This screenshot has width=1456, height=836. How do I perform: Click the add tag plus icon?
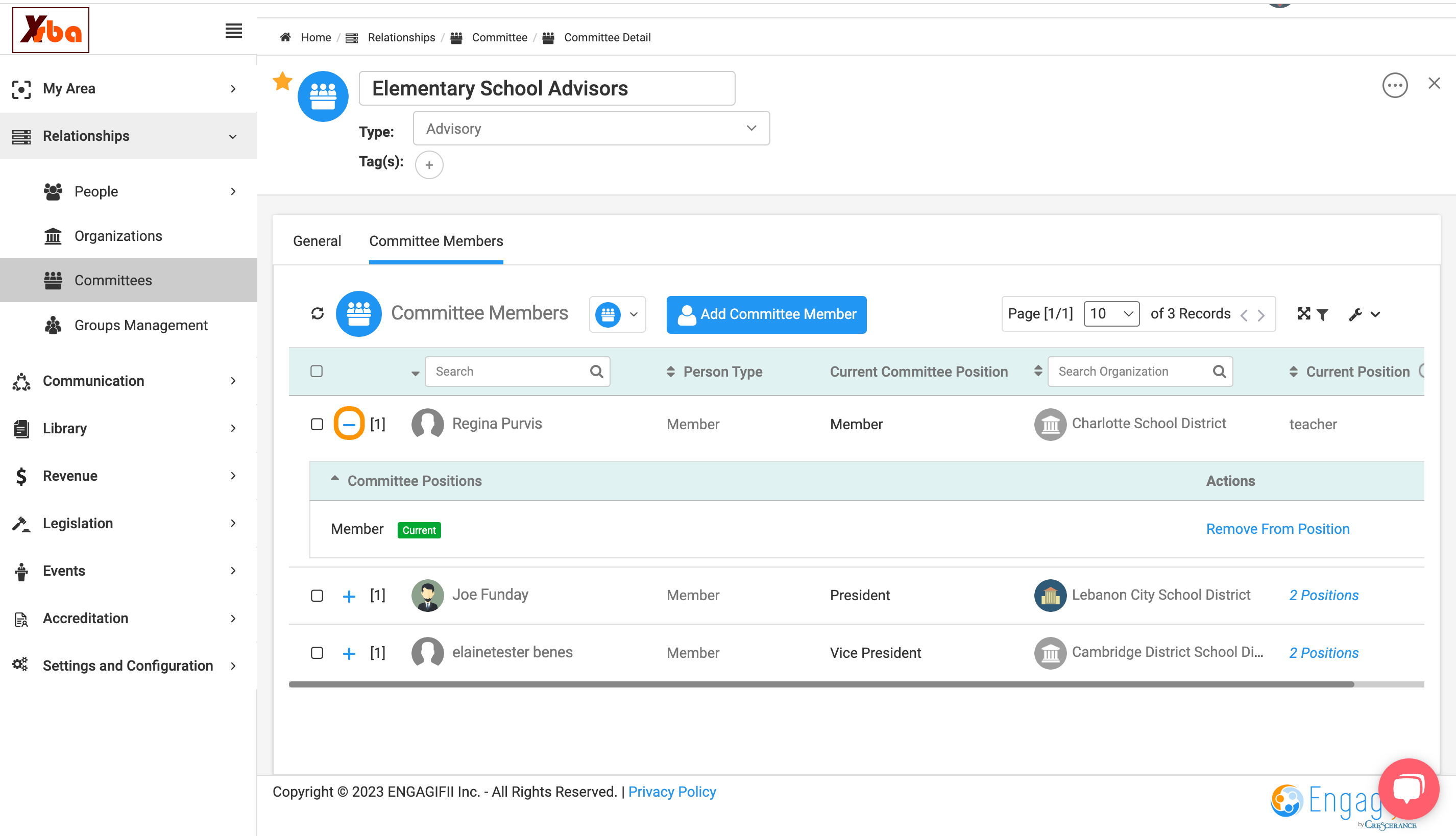(x=428, y=165)
